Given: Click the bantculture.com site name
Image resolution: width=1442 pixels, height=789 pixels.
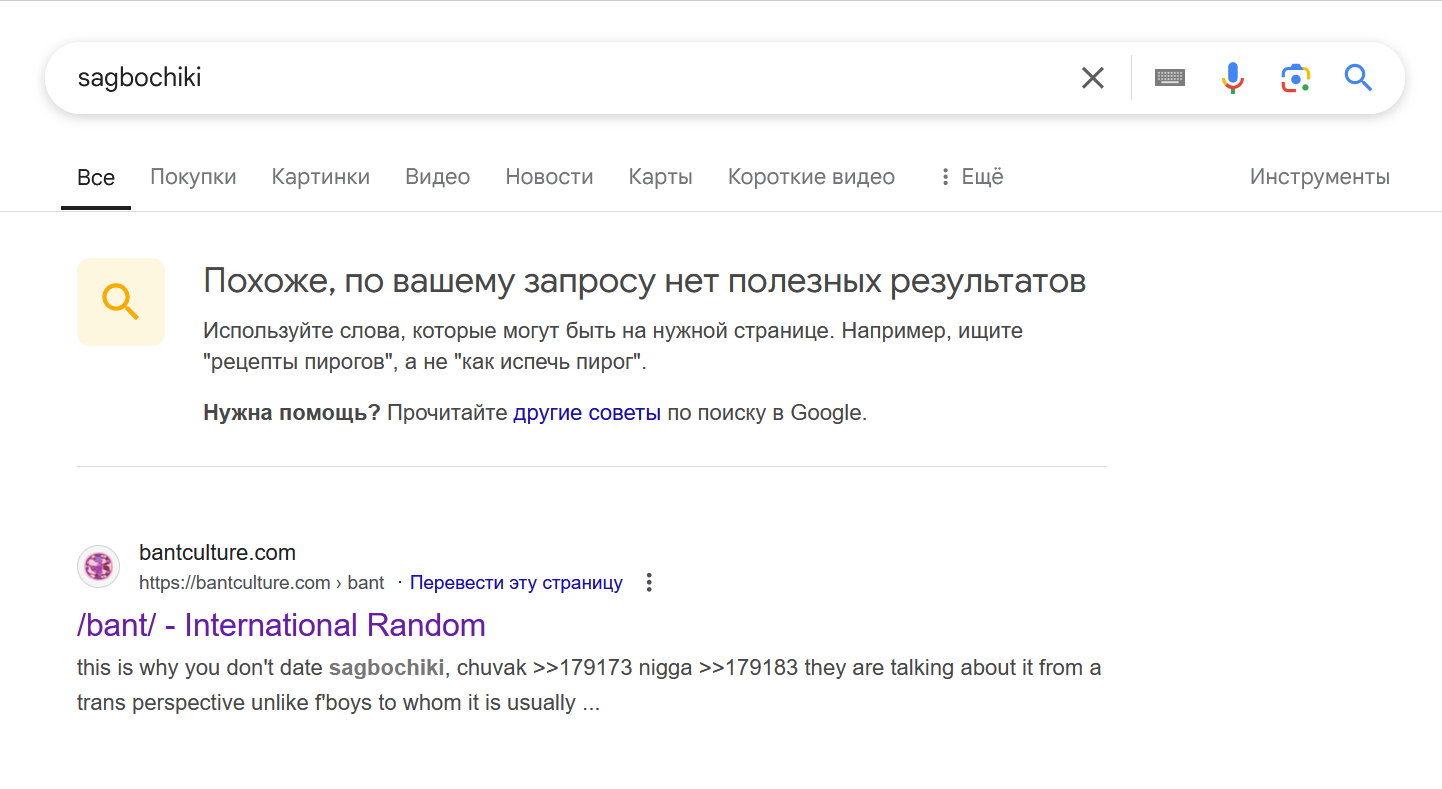Looking at the screenshot, I should pyautogui.click(x=217, y=552).
